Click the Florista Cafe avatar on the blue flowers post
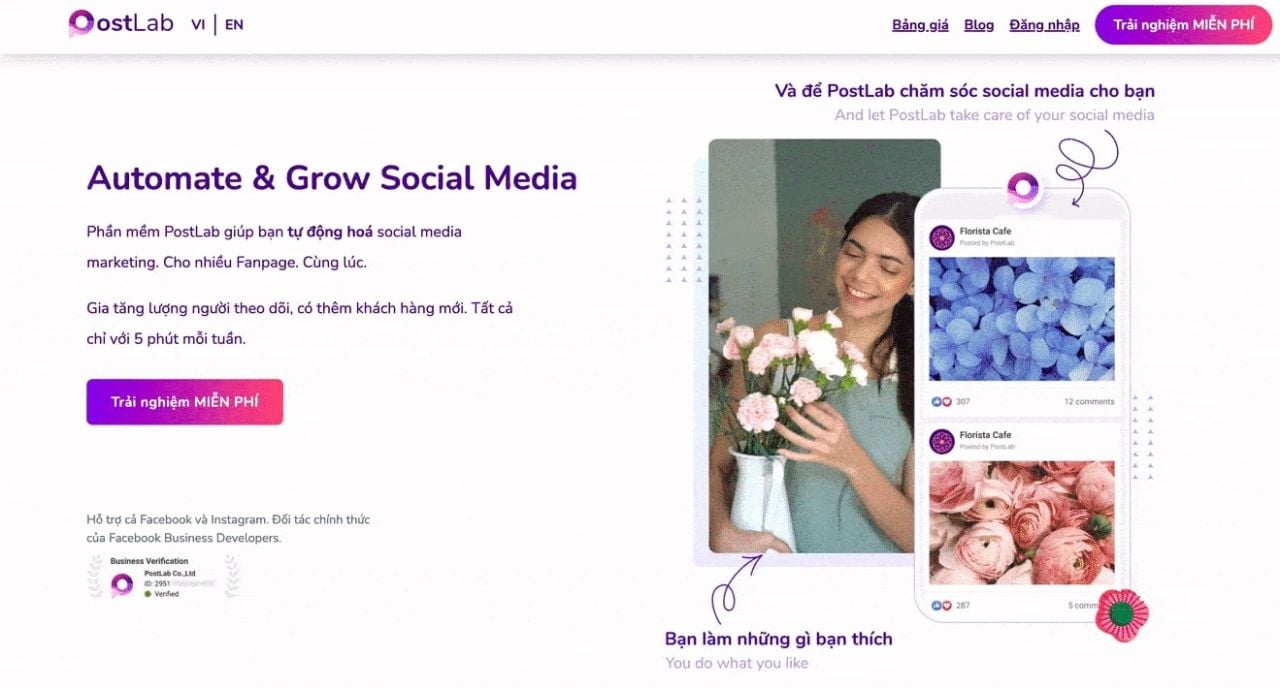Screen dimensions: 1280x689 (942, 237)
